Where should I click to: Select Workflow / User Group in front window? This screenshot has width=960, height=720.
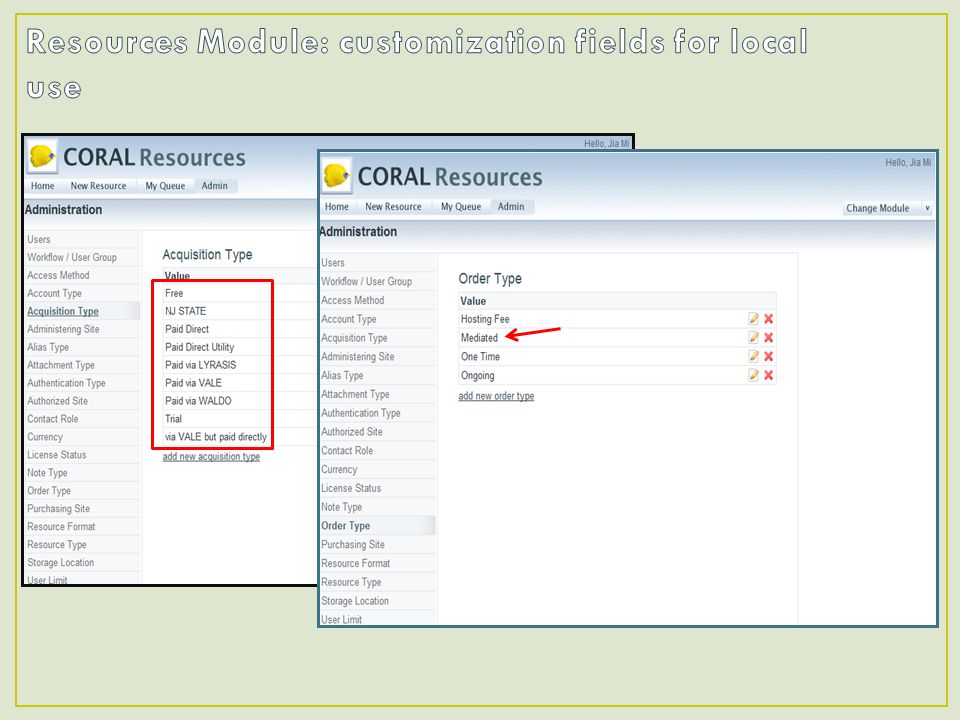tap(377, 282)
